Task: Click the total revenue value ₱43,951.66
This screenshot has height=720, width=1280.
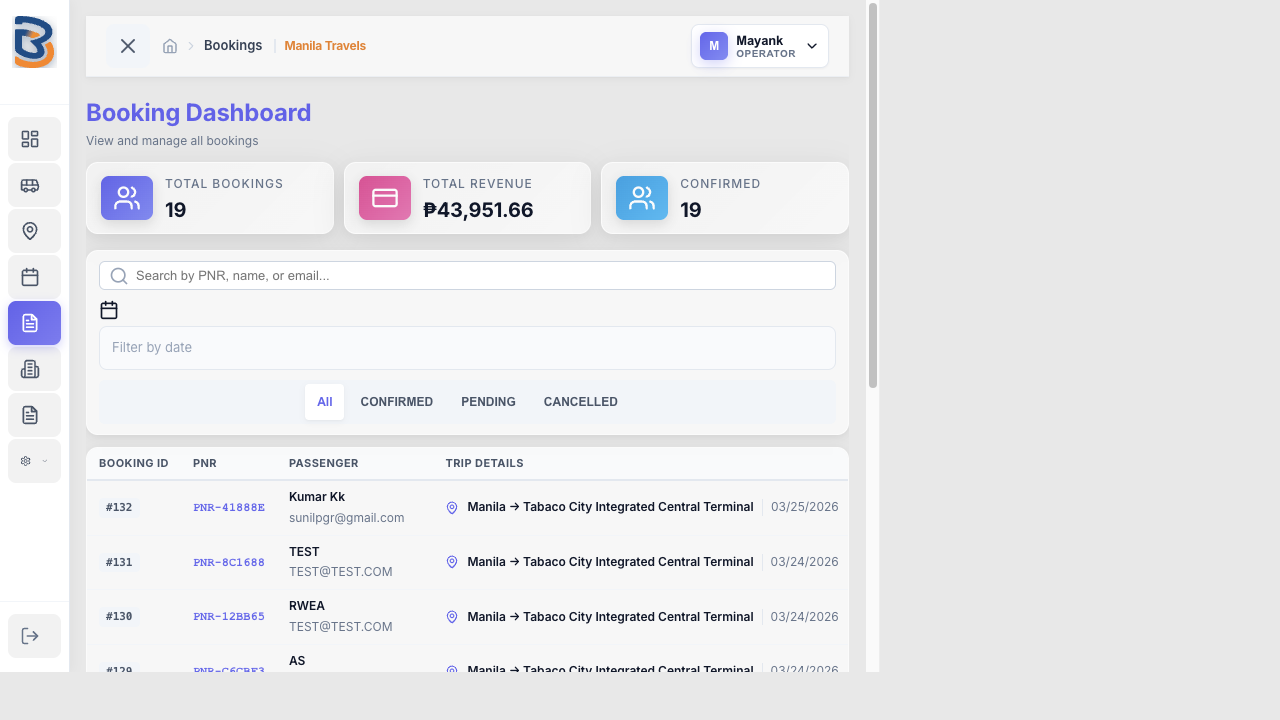Action: pos(478,210)
